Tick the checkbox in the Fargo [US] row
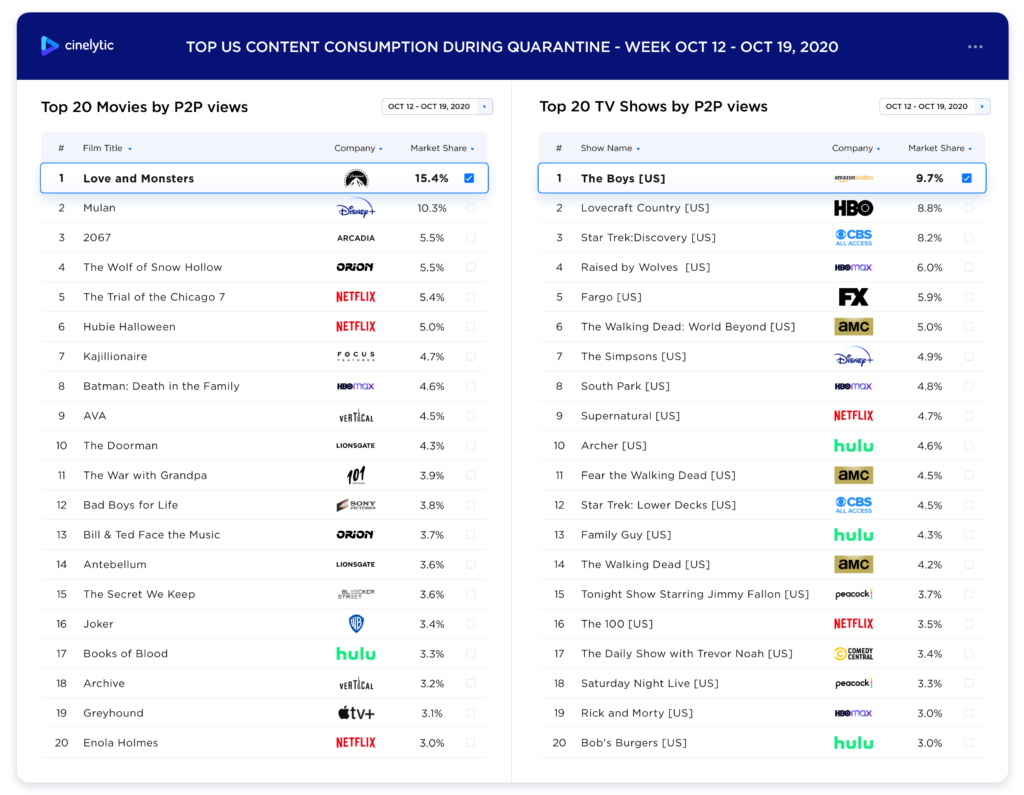 [968, 297]
